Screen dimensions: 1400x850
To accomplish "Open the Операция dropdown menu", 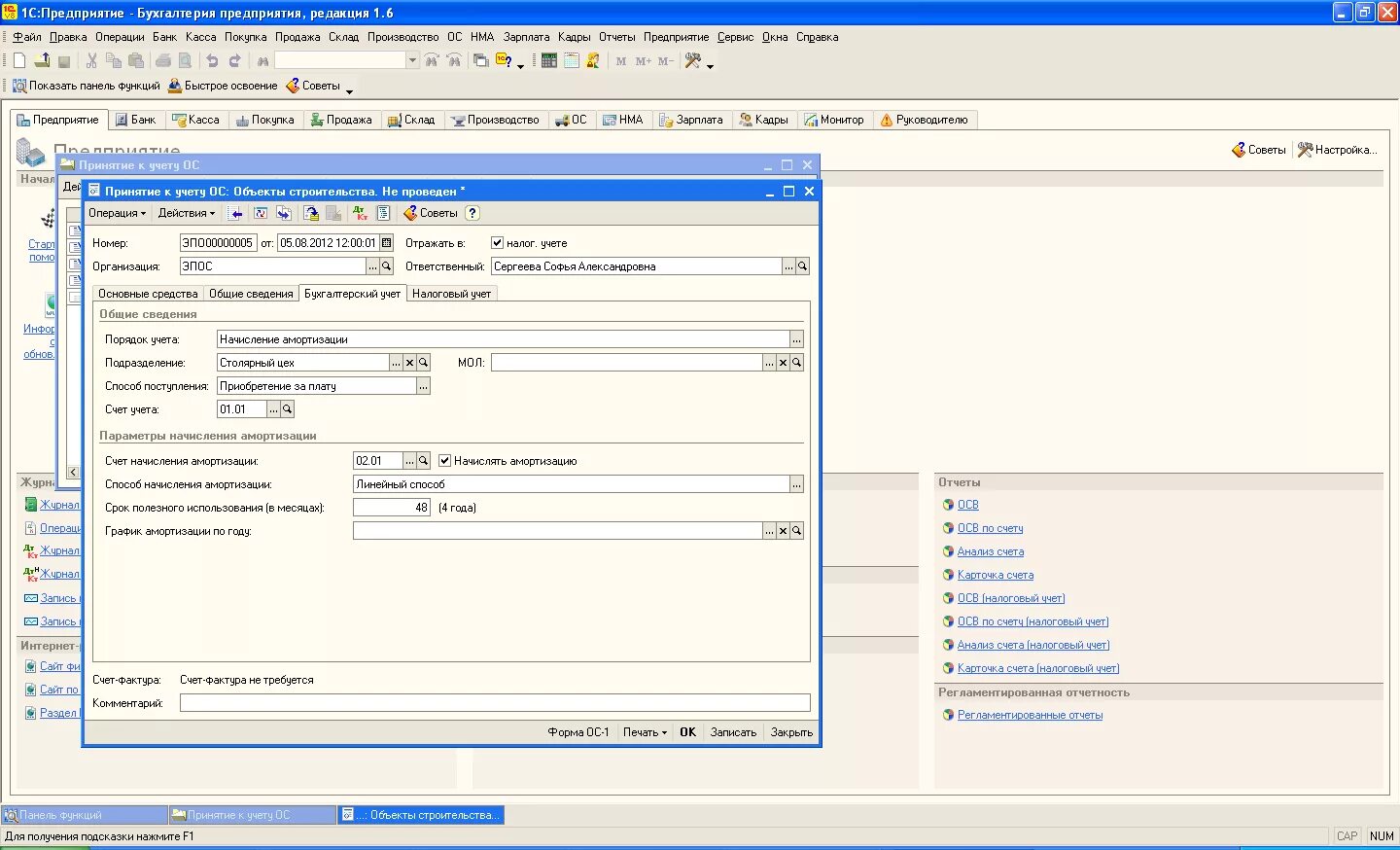I will tap(117, 213).
